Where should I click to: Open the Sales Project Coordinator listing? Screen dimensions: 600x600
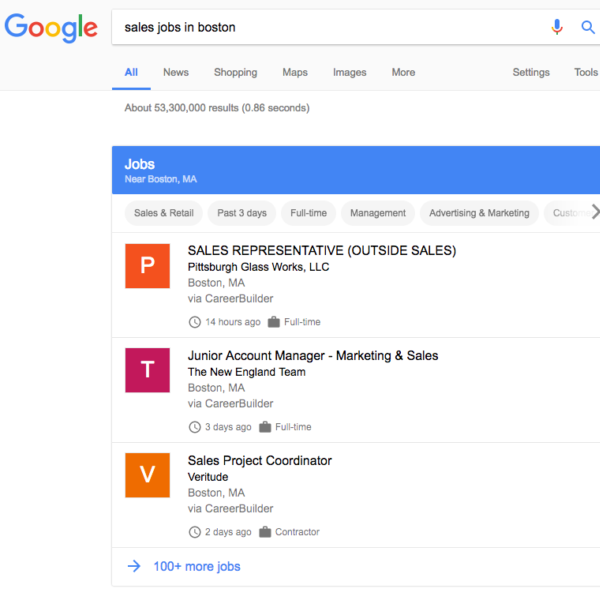coord(260,461)
